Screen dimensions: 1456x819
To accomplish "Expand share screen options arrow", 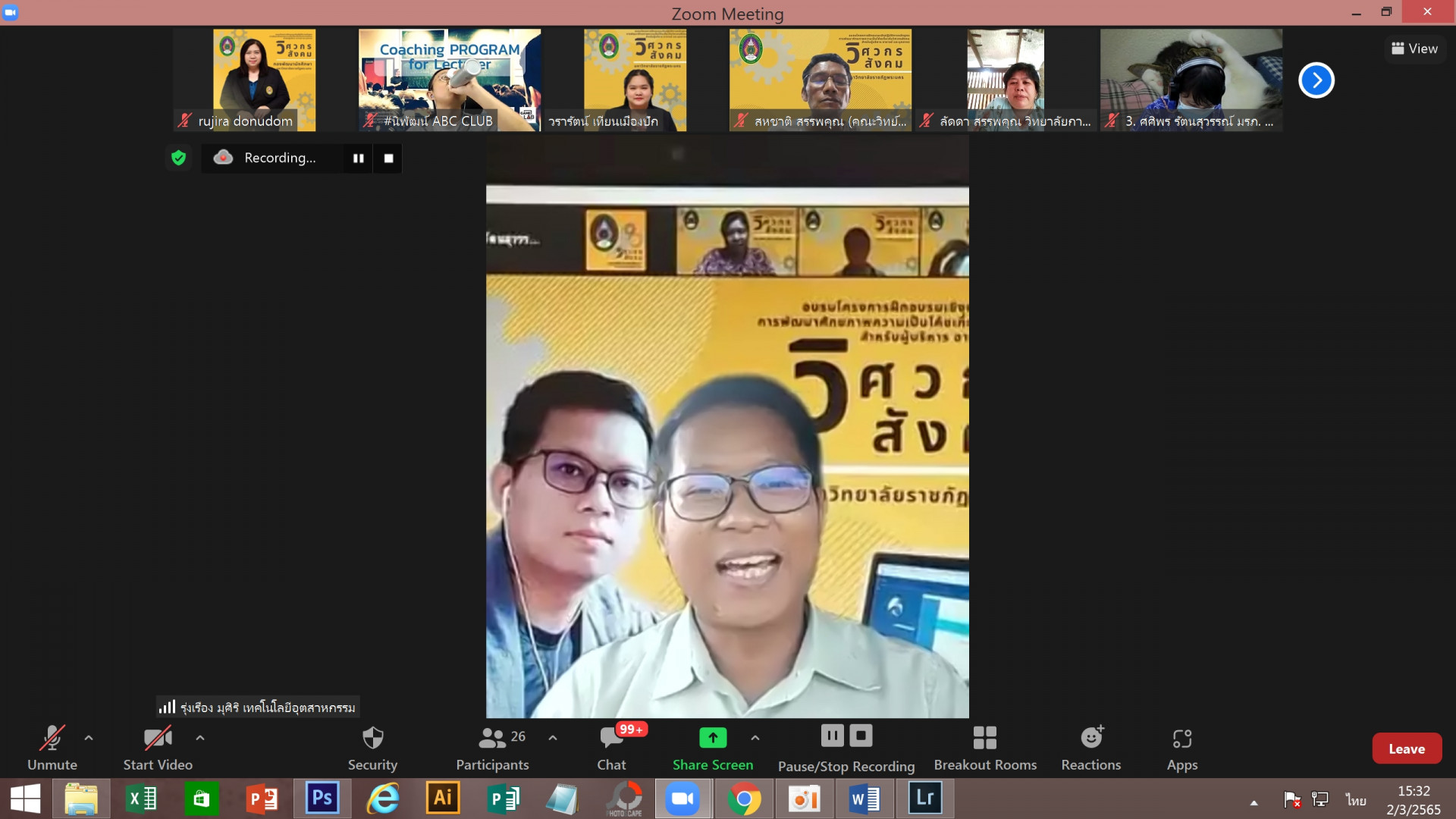I will [755, 738].
